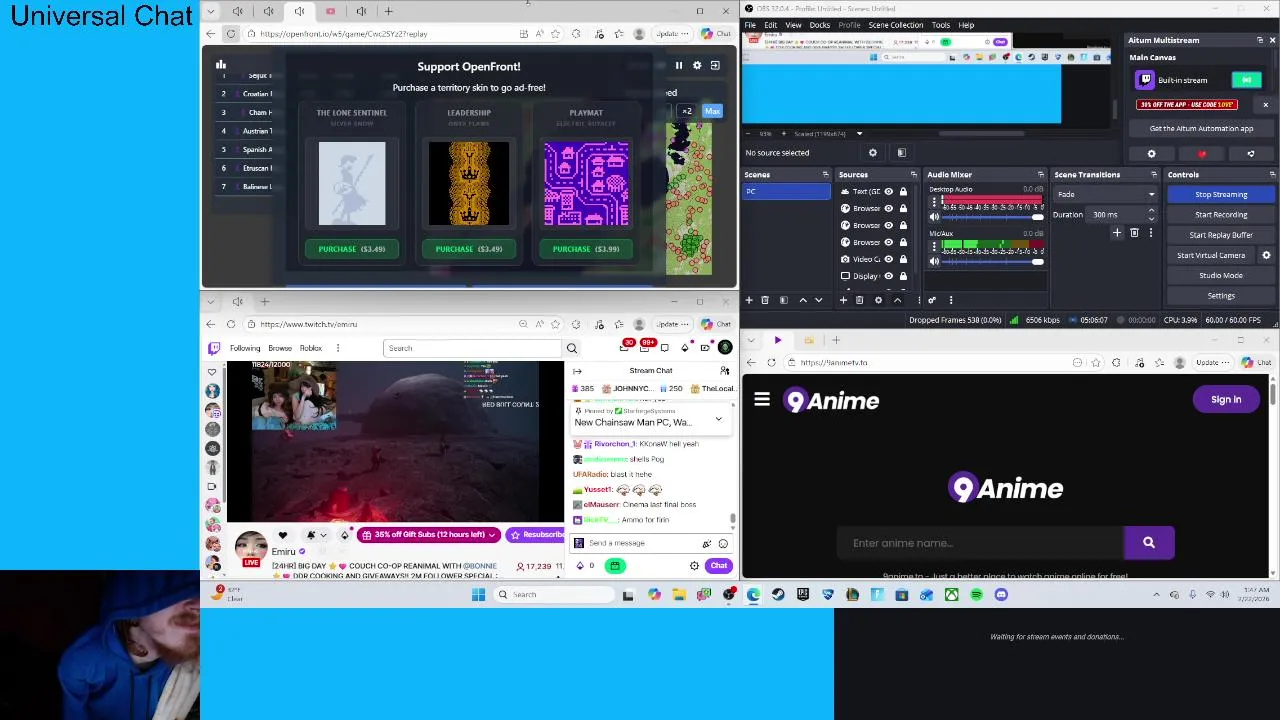The image size is (1280, 720).
Task: Open OBS Docks menu
Action: coord(820,25)
